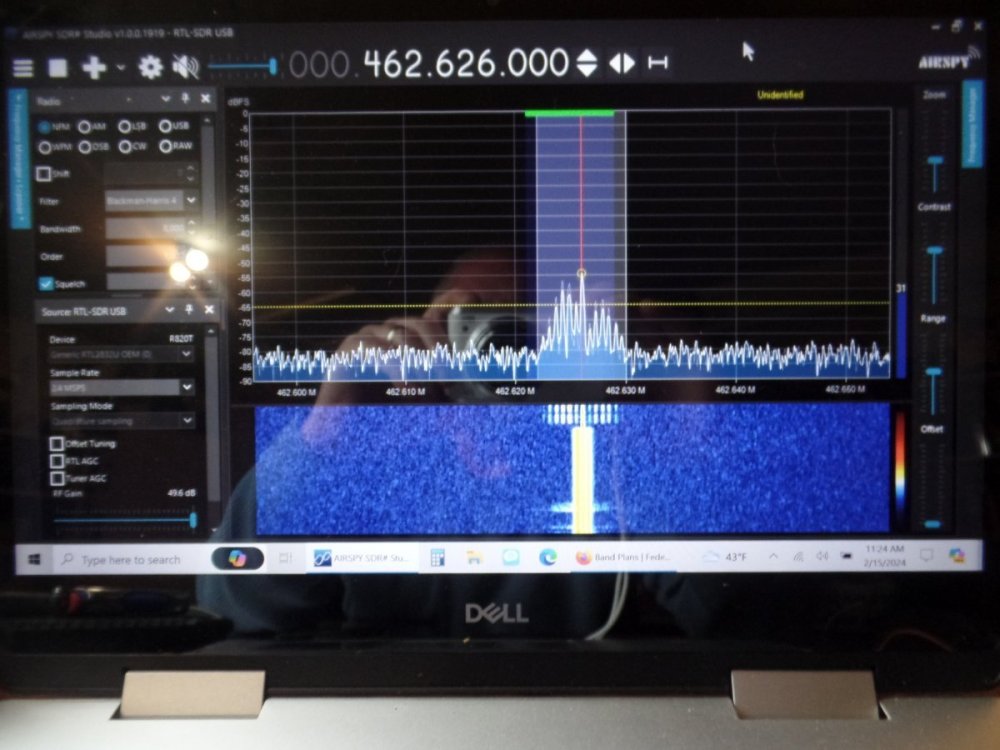Pin the Radio panel
The width and height of the screenshot is (1000, 750).
pyautogui.click(x=185, y=99)
